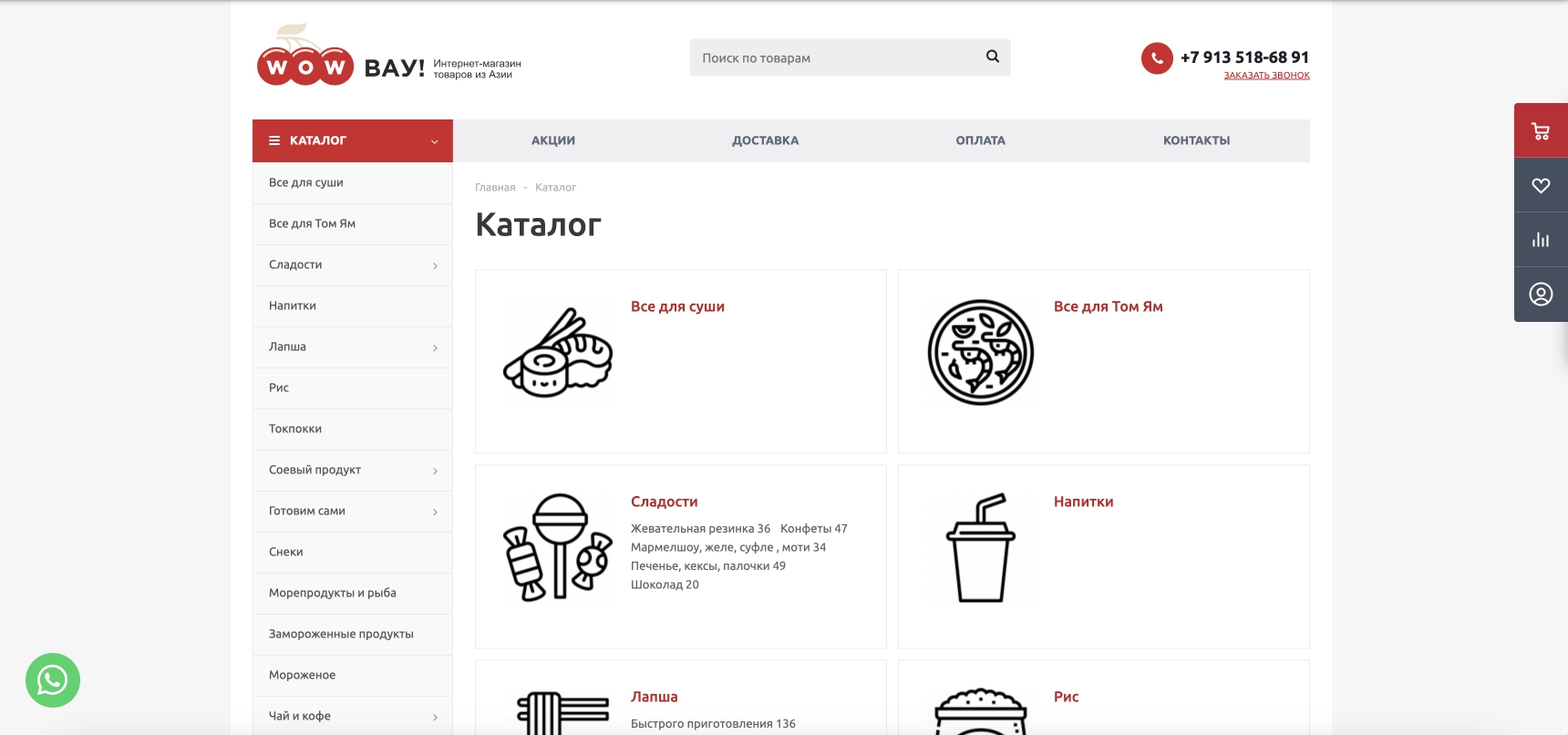
Task: Open Печенье, кексы, палочки 49 subcategory
Action: pos(708,566)
